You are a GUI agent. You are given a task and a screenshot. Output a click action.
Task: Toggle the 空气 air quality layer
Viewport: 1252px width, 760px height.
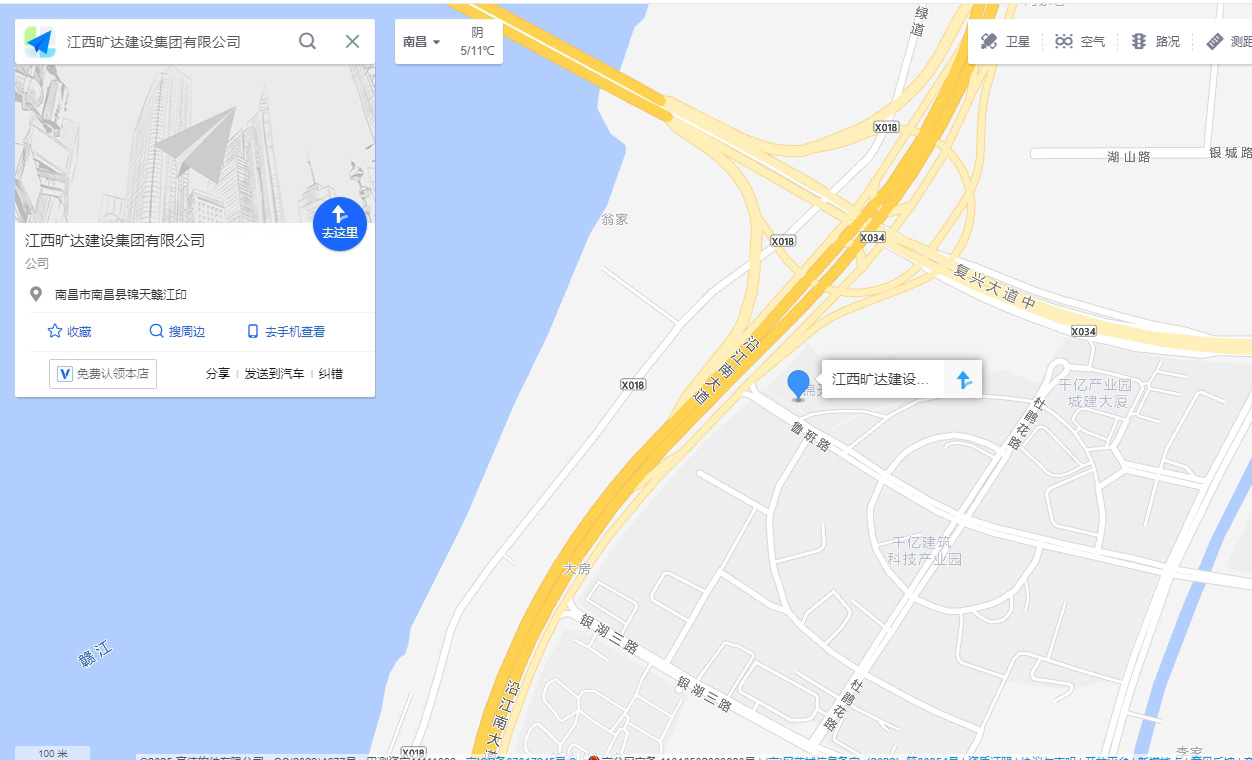[x=1080, y=41]
